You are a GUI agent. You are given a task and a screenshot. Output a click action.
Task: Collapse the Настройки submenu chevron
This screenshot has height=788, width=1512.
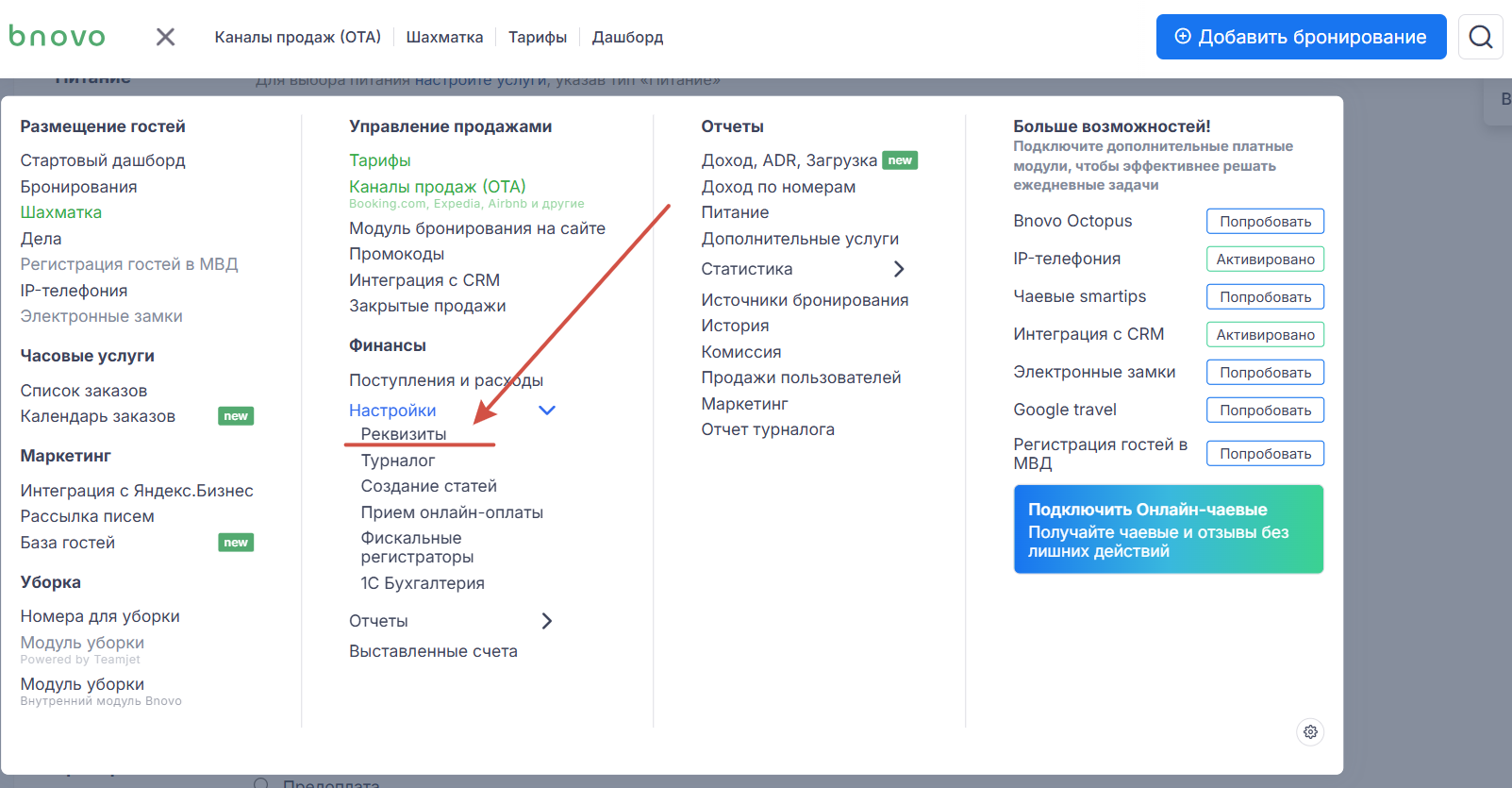547,411
